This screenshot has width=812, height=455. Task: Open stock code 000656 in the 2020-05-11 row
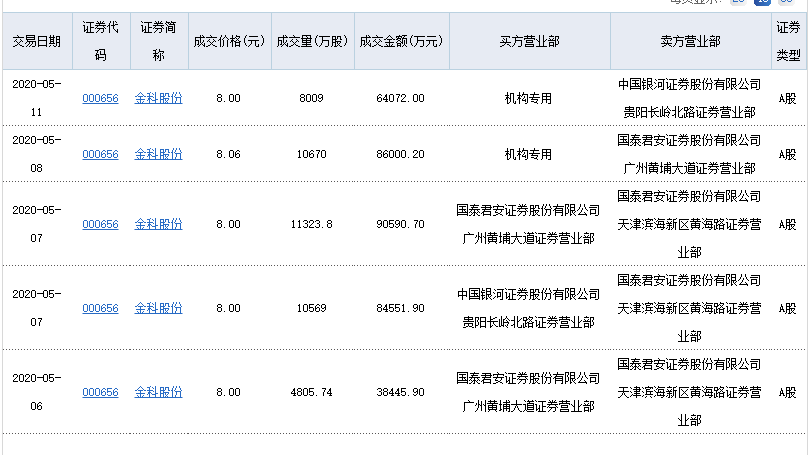100,98
